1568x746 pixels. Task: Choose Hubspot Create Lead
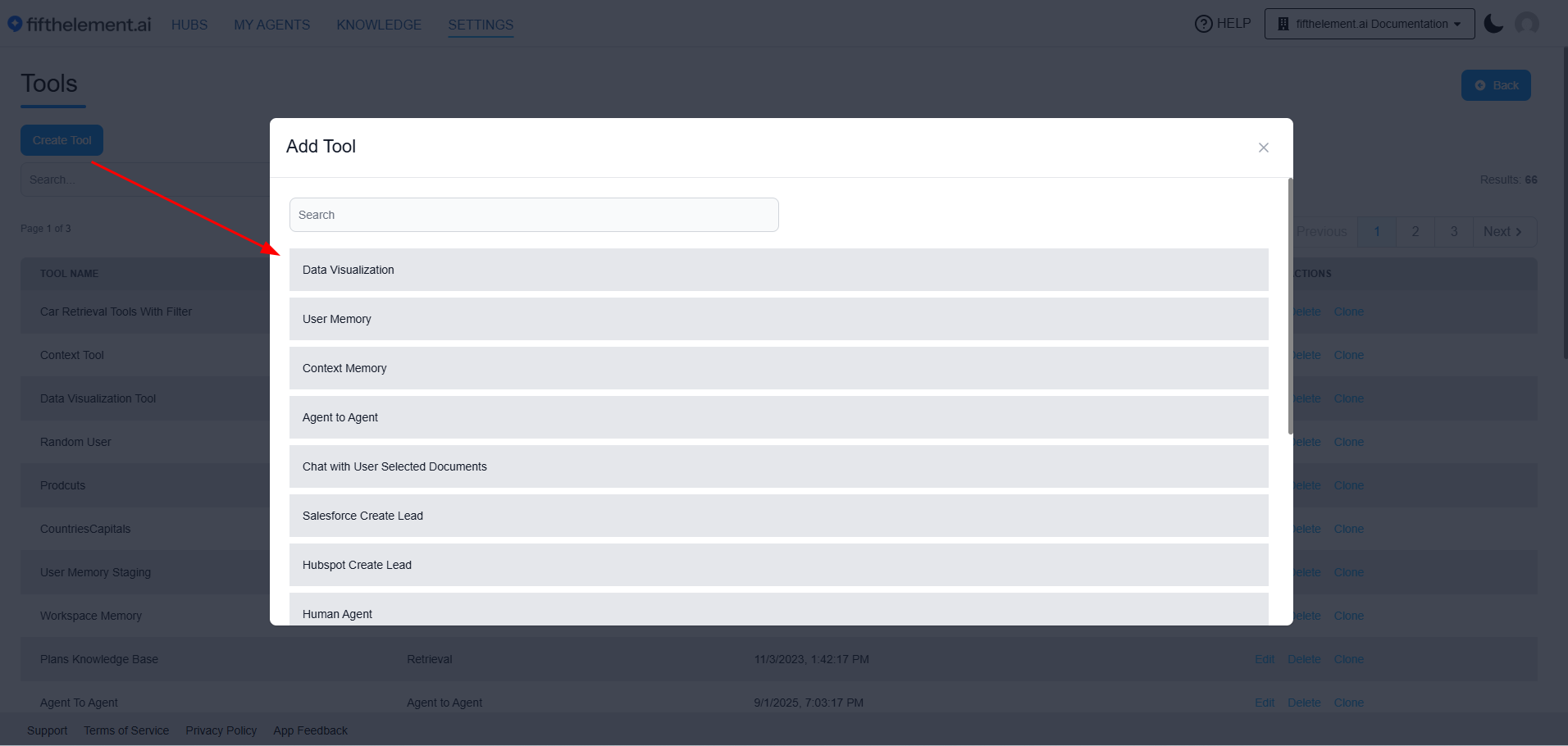(779, 565)
